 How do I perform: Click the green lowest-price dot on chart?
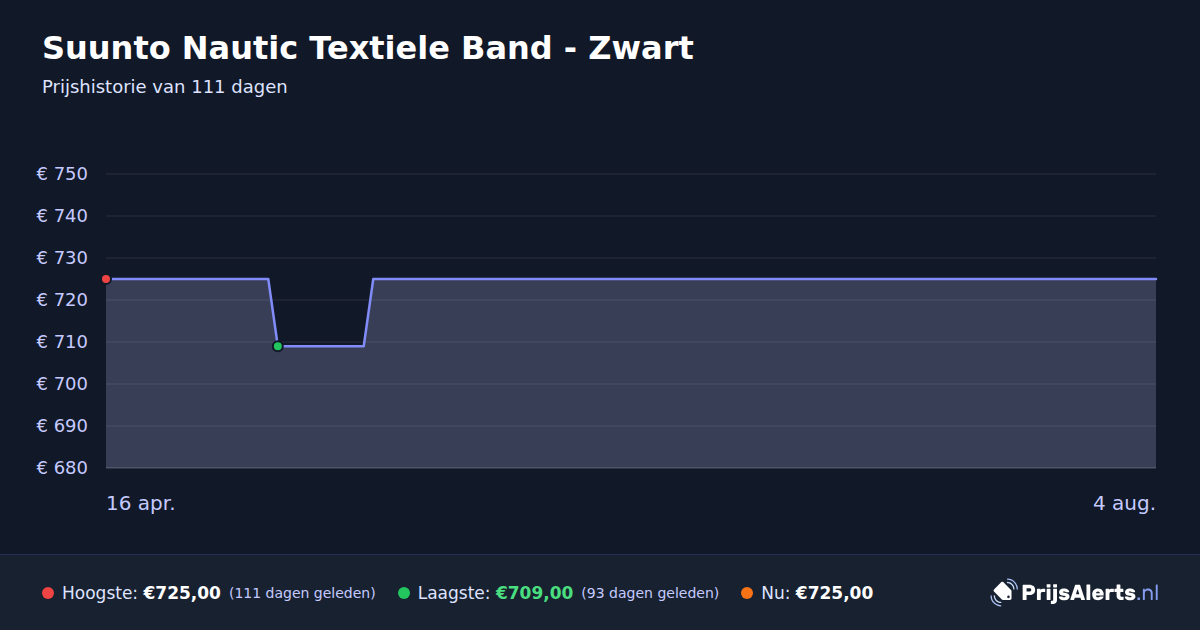(278, 346)
